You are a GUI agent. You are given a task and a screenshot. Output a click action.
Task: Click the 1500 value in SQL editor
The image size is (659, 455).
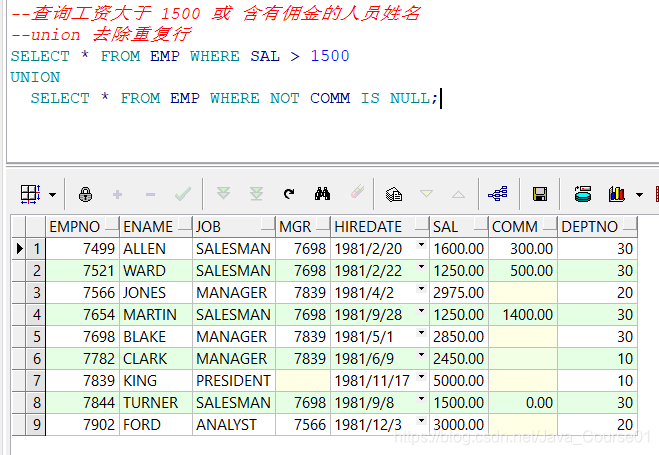[330, 56]
